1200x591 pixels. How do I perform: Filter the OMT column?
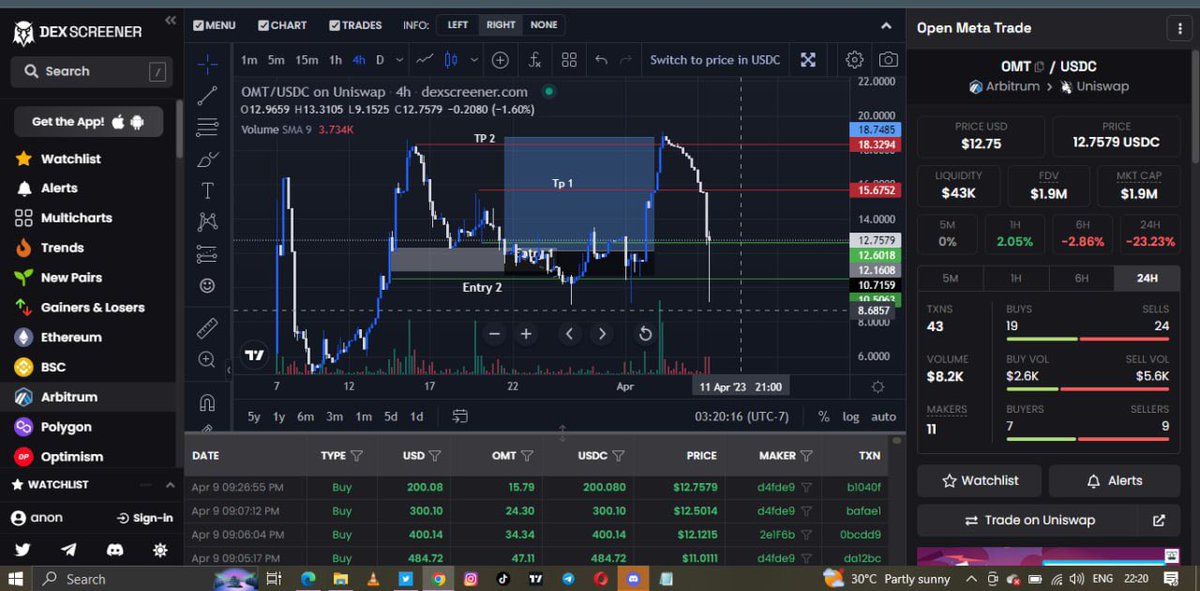click(525, 455)
